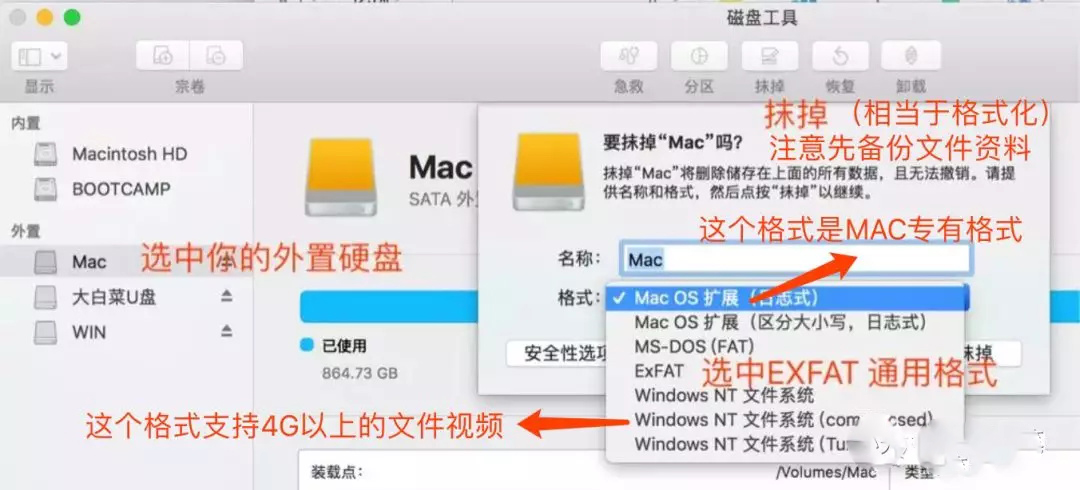The width and height of the screenshot is (1080, 490).
Task: Click the remove volume icon
Action: coord(216,56)
